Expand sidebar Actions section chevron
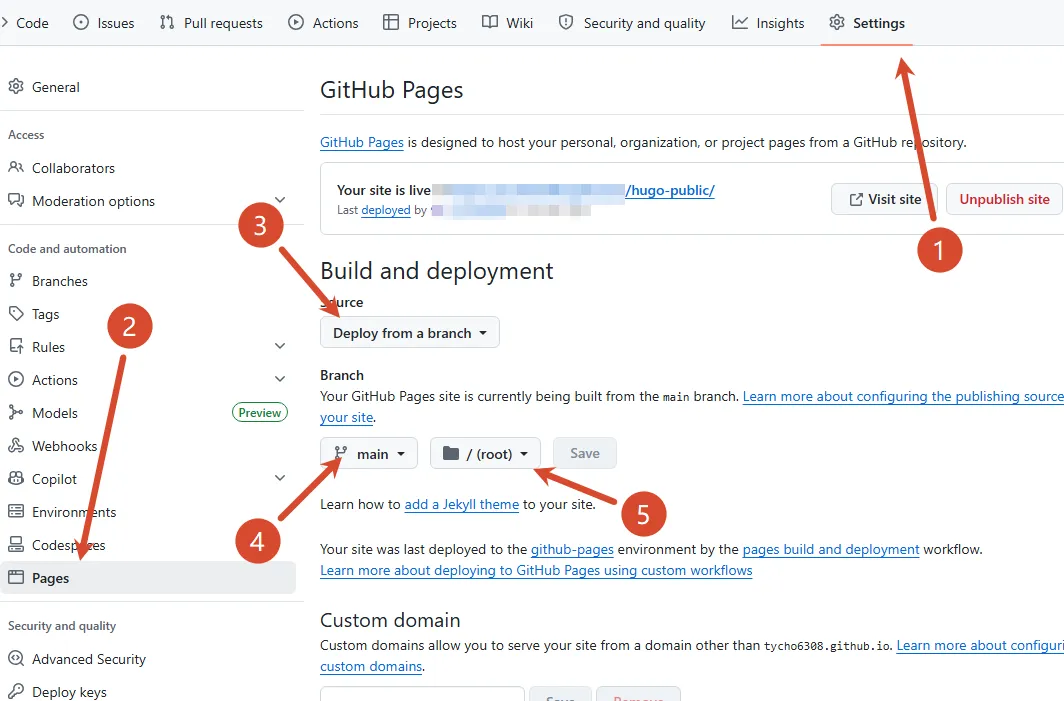 click(280, 379)
